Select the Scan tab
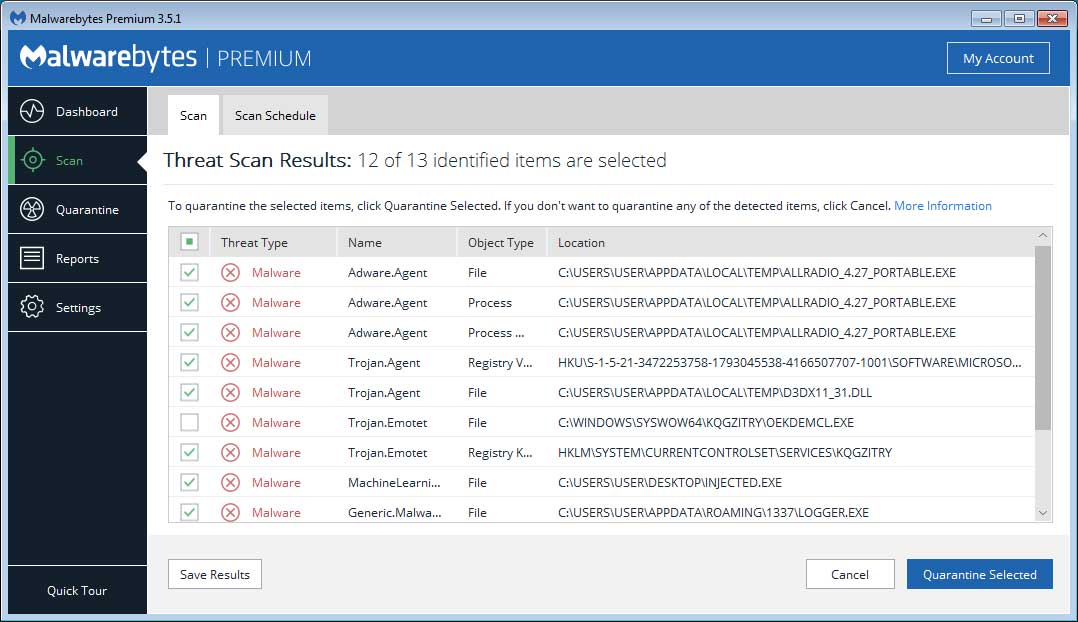Viewport: 1078px width, 622px height. point(192,115)
